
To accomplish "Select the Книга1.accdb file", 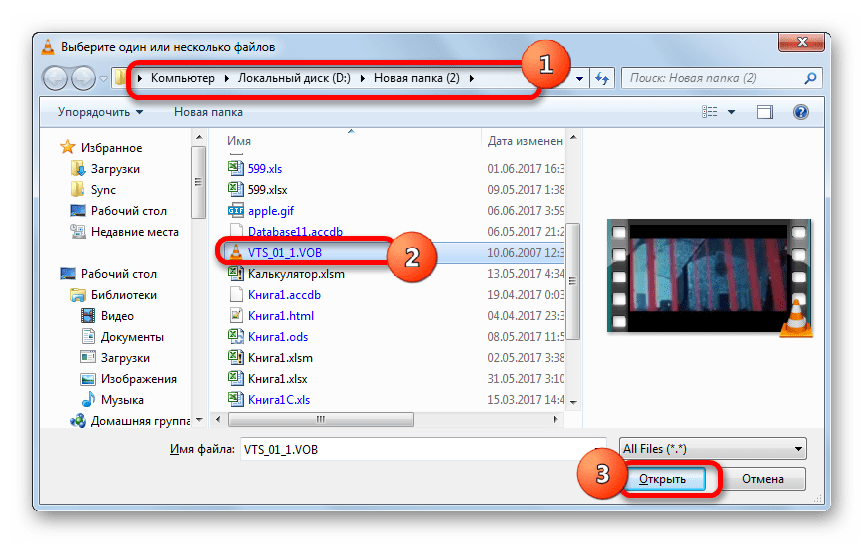I will pyautogui.click(x=284, y=295).
